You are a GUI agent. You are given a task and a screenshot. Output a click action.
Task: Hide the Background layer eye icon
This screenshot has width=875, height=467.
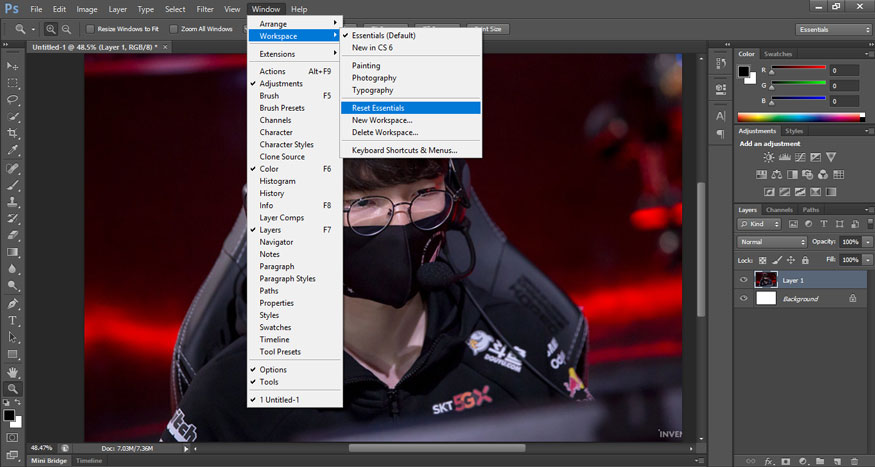743,299
